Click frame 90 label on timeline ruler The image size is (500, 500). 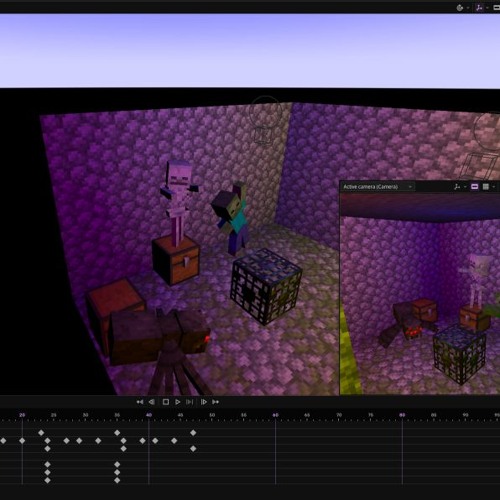[466, 415]
